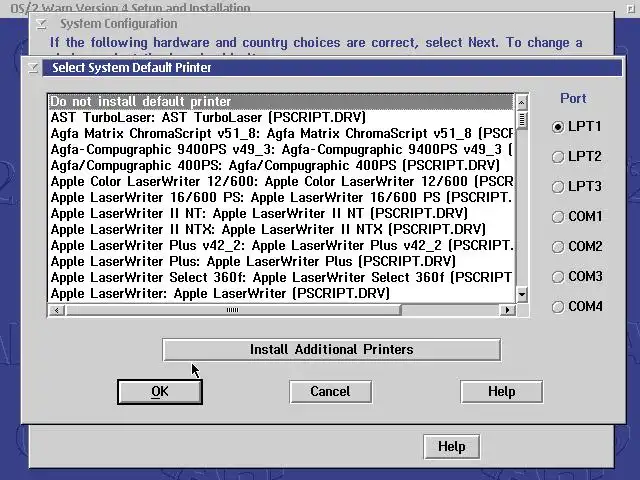Click the list's scroll up arrow

(x=522, y=102)
